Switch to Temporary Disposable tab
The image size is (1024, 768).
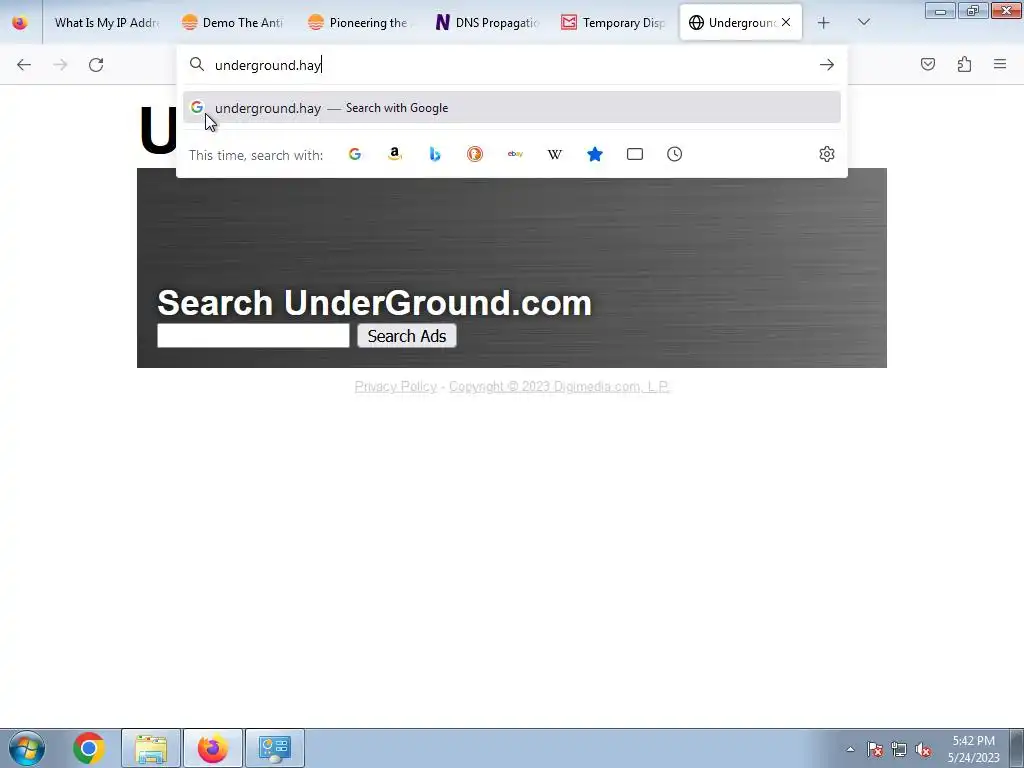tap(614, 23)
